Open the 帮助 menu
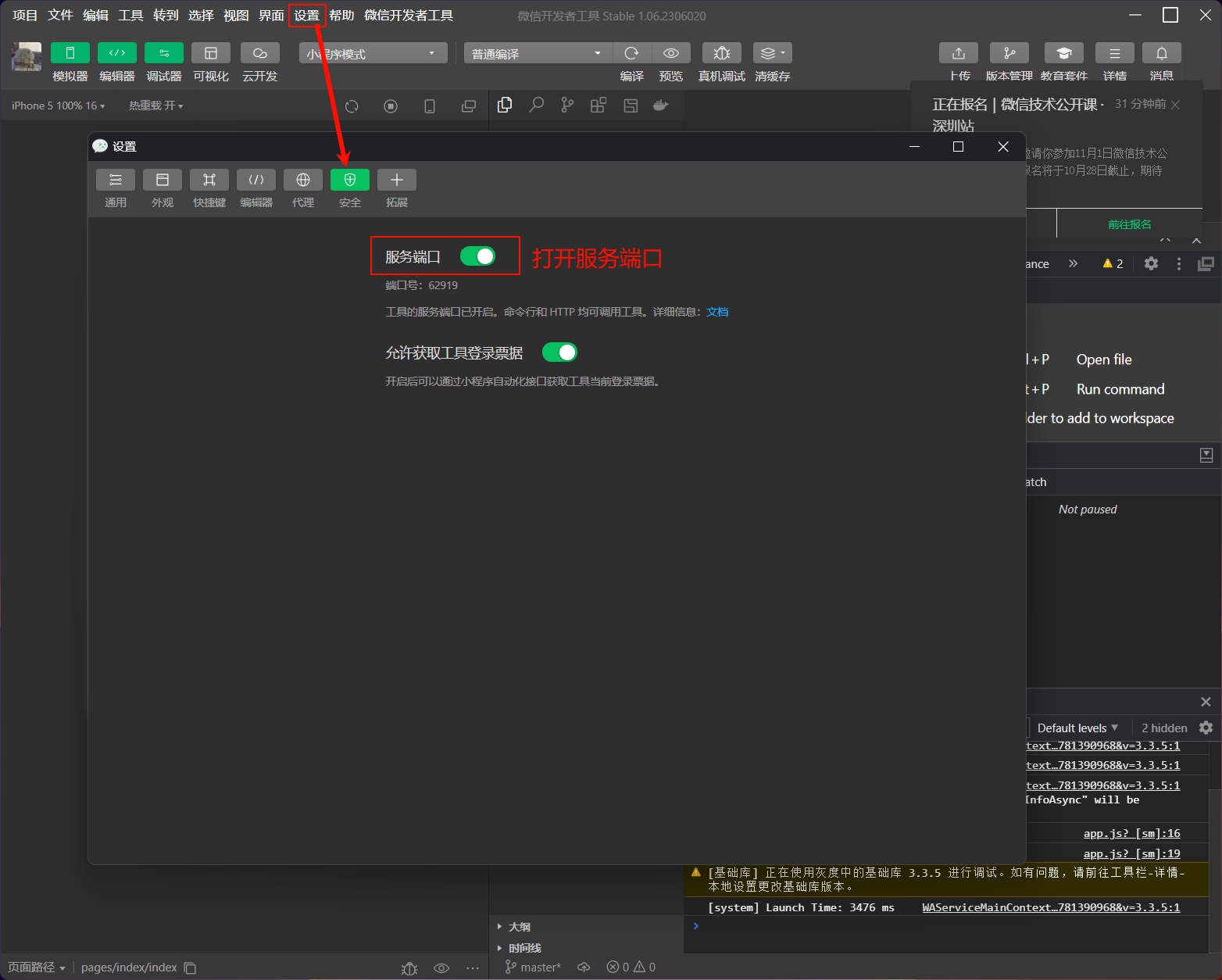 341,16
